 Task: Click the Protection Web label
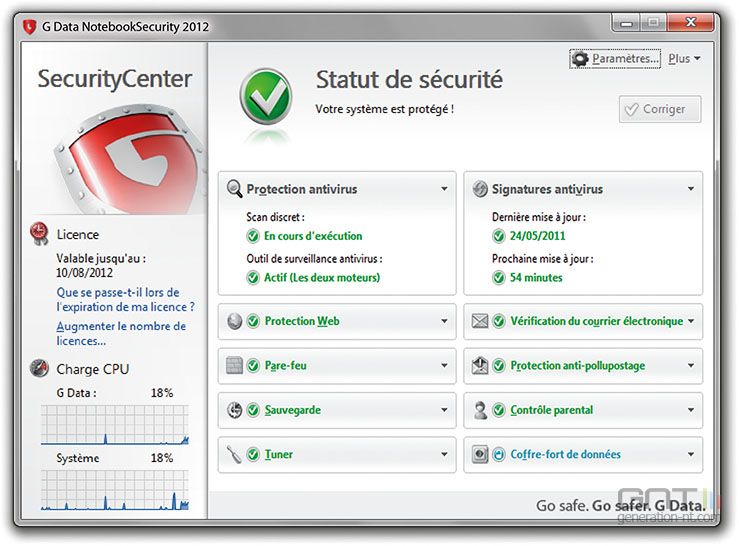[x=302, y=321]
